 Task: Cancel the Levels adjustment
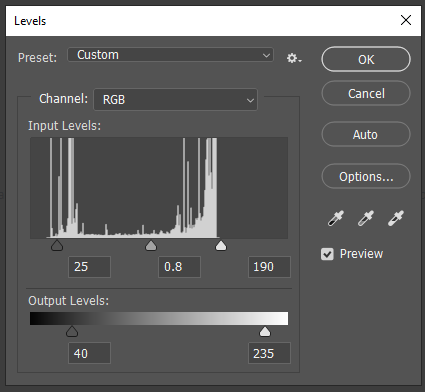pos(366,93)
